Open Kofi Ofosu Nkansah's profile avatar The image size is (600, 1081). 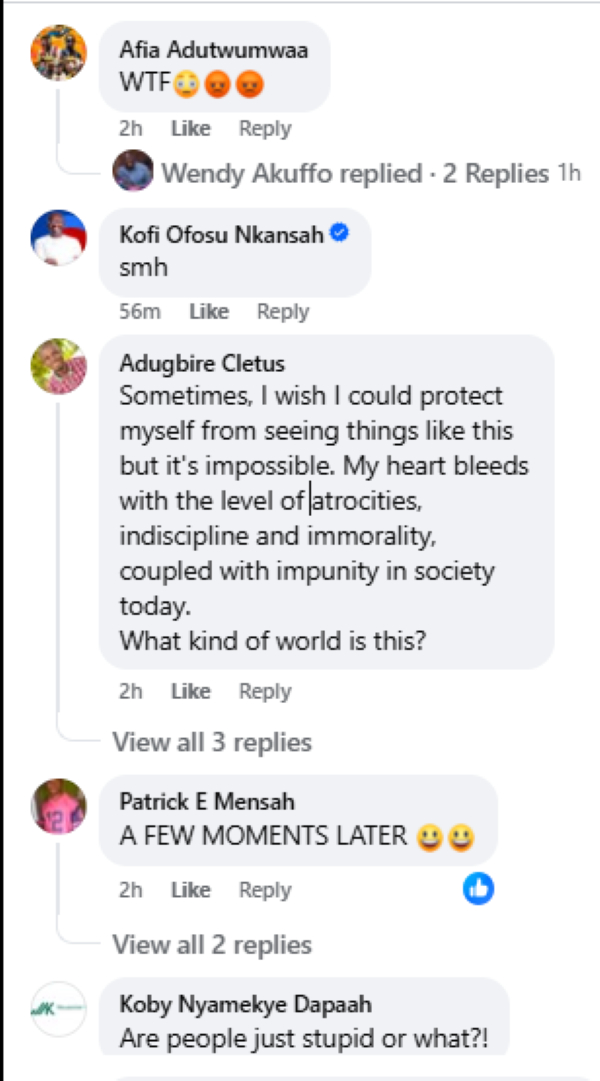point(59,237)
